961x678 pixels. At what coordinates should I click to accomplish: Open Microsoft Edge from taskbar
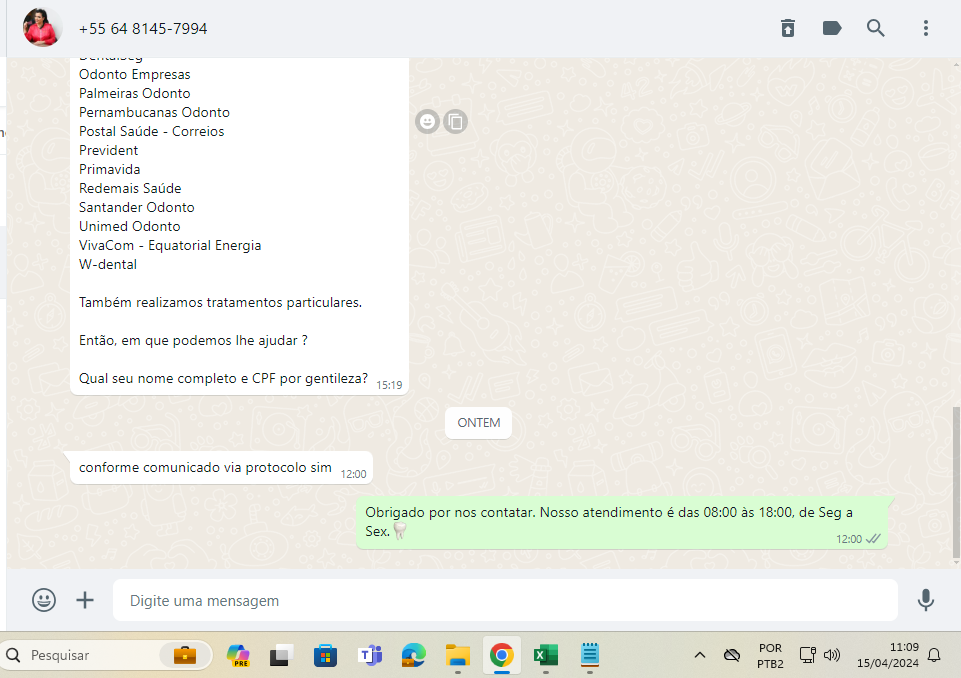click(414, 655)
